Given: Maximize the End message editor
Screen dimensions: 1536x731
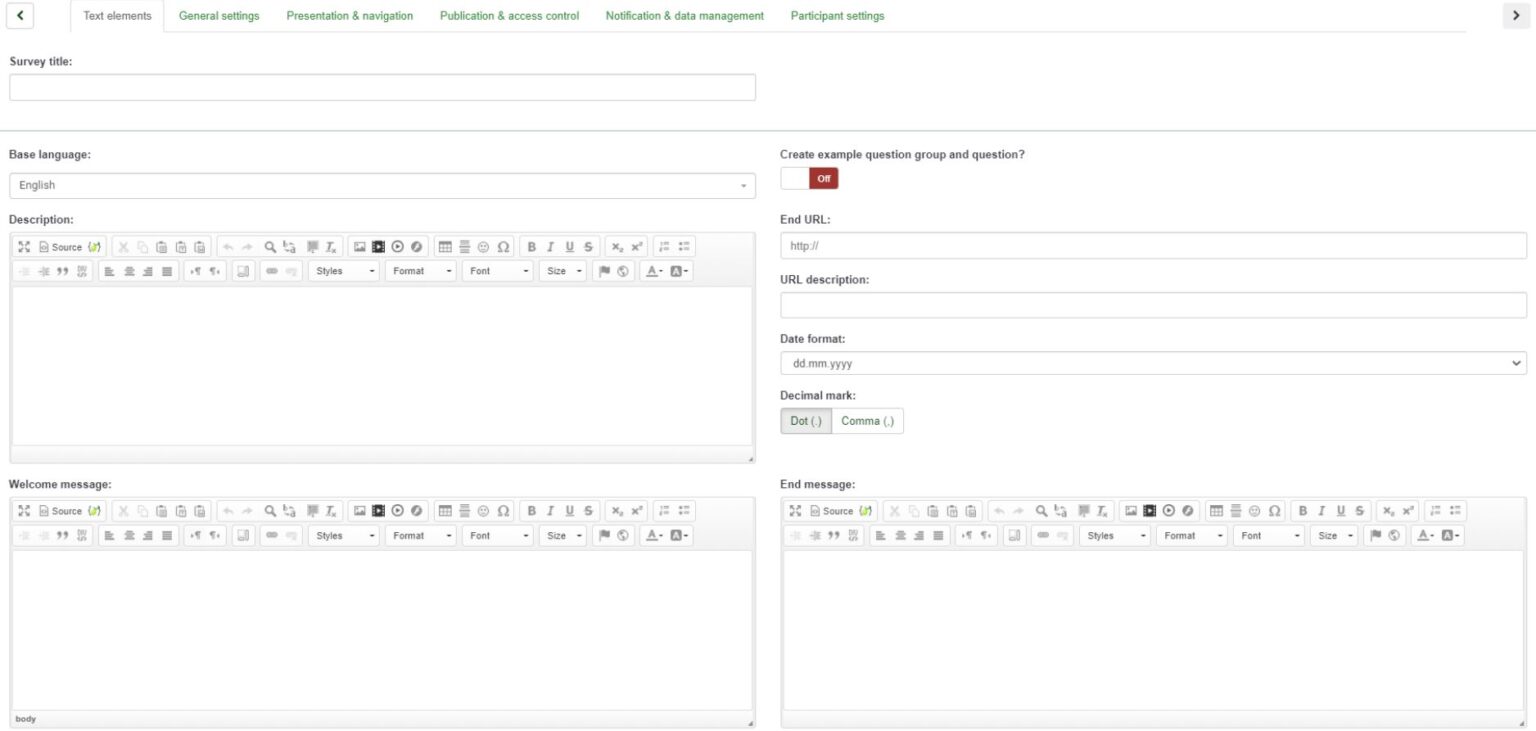Looking at the screenshot, I should coord(795,510).
